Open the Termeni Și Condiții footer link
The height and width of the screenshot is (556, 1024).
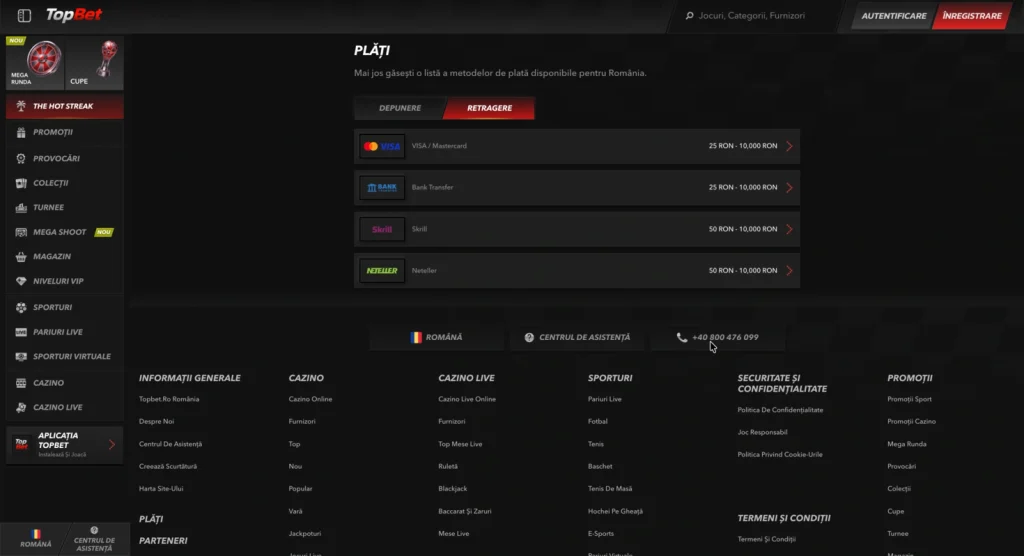(766, 539)
